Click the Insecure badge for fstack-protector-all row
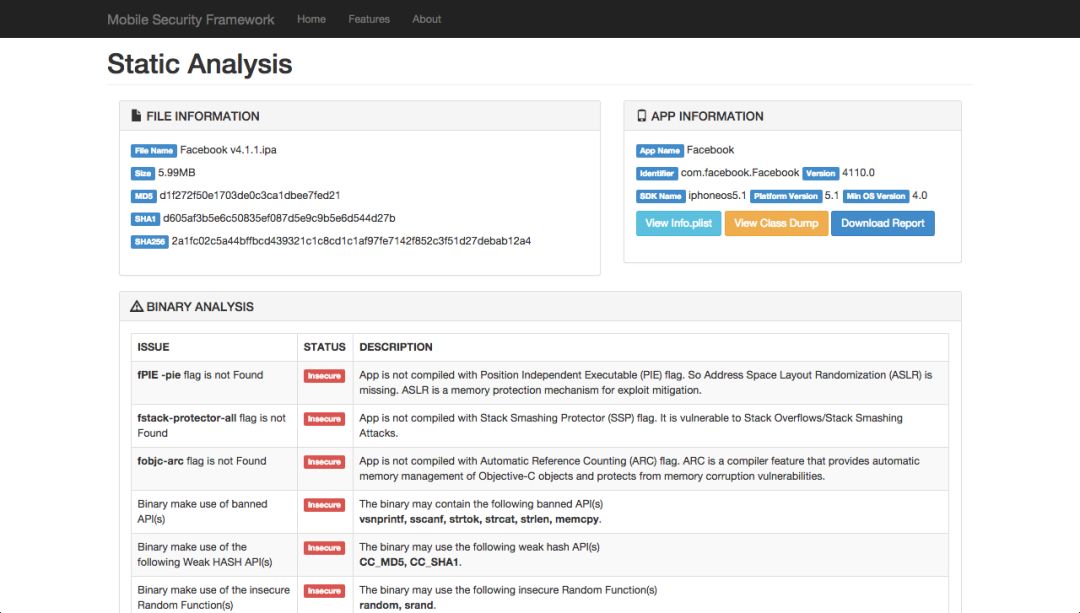Viewport: 1080px width, 613px height. point(324,419)
